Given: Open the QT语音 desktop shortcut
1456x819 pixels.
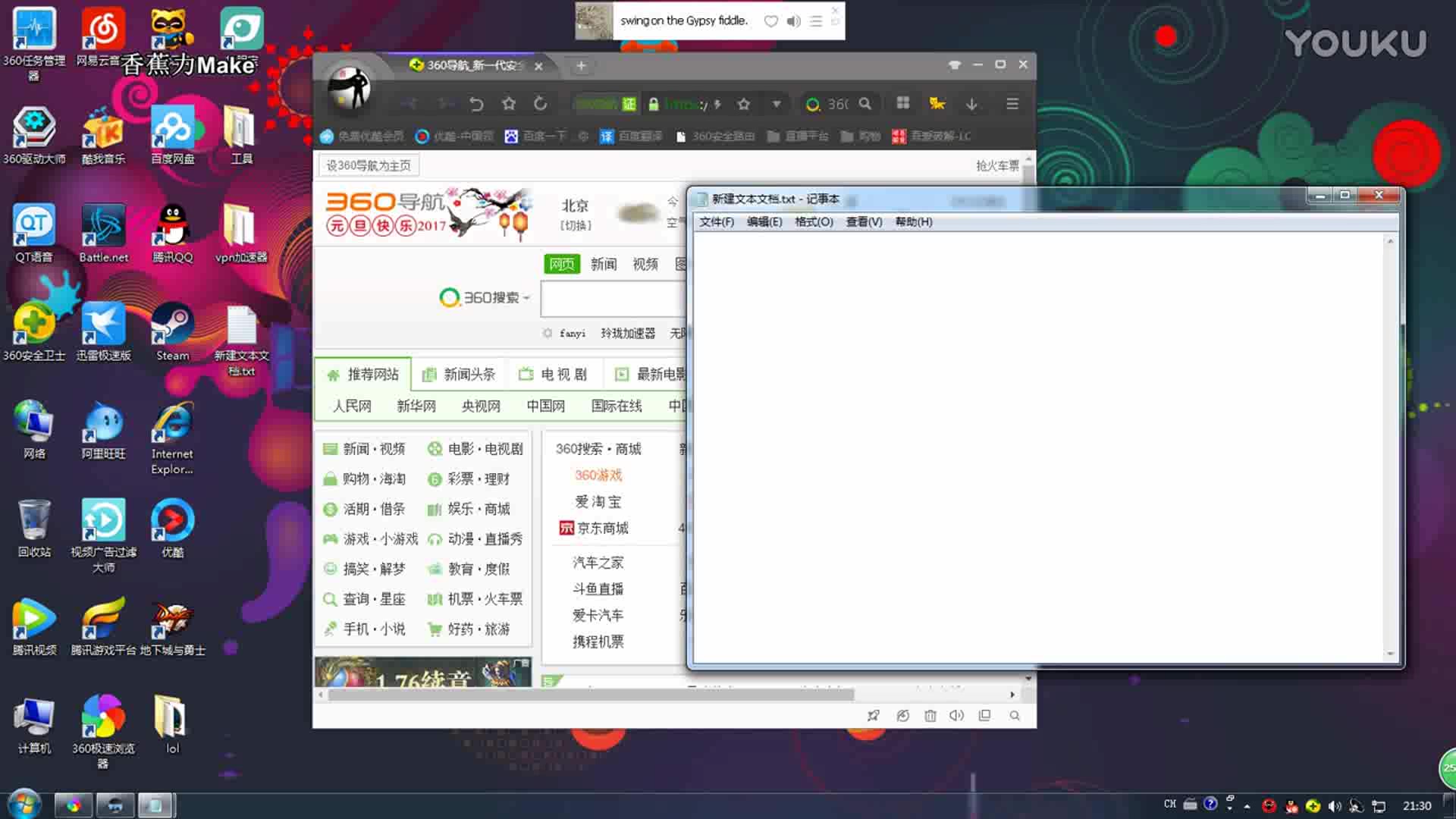Looking at the screenshot, I should [34, 233].
